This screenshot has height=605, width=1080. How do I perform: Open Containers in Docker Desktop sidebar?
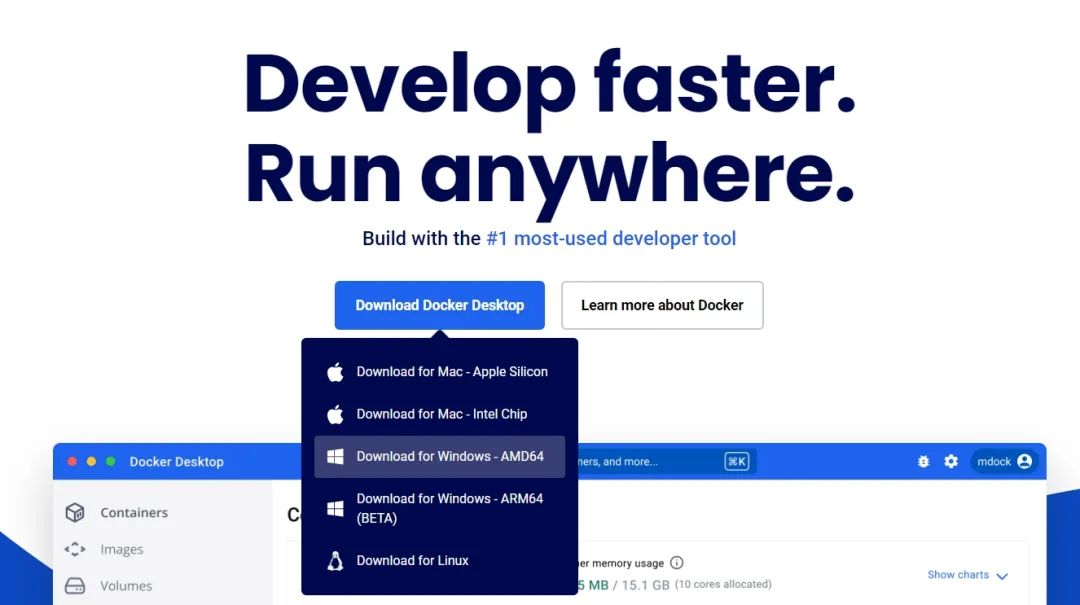click(x=134, y=513)
